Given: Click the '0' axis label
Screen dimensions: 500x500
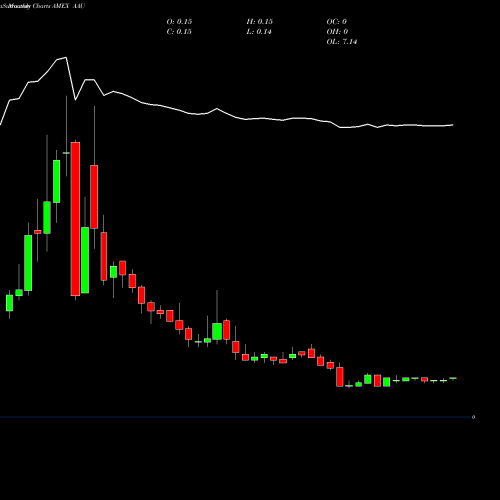Looking at the screenshot, I should click(473, 417).
